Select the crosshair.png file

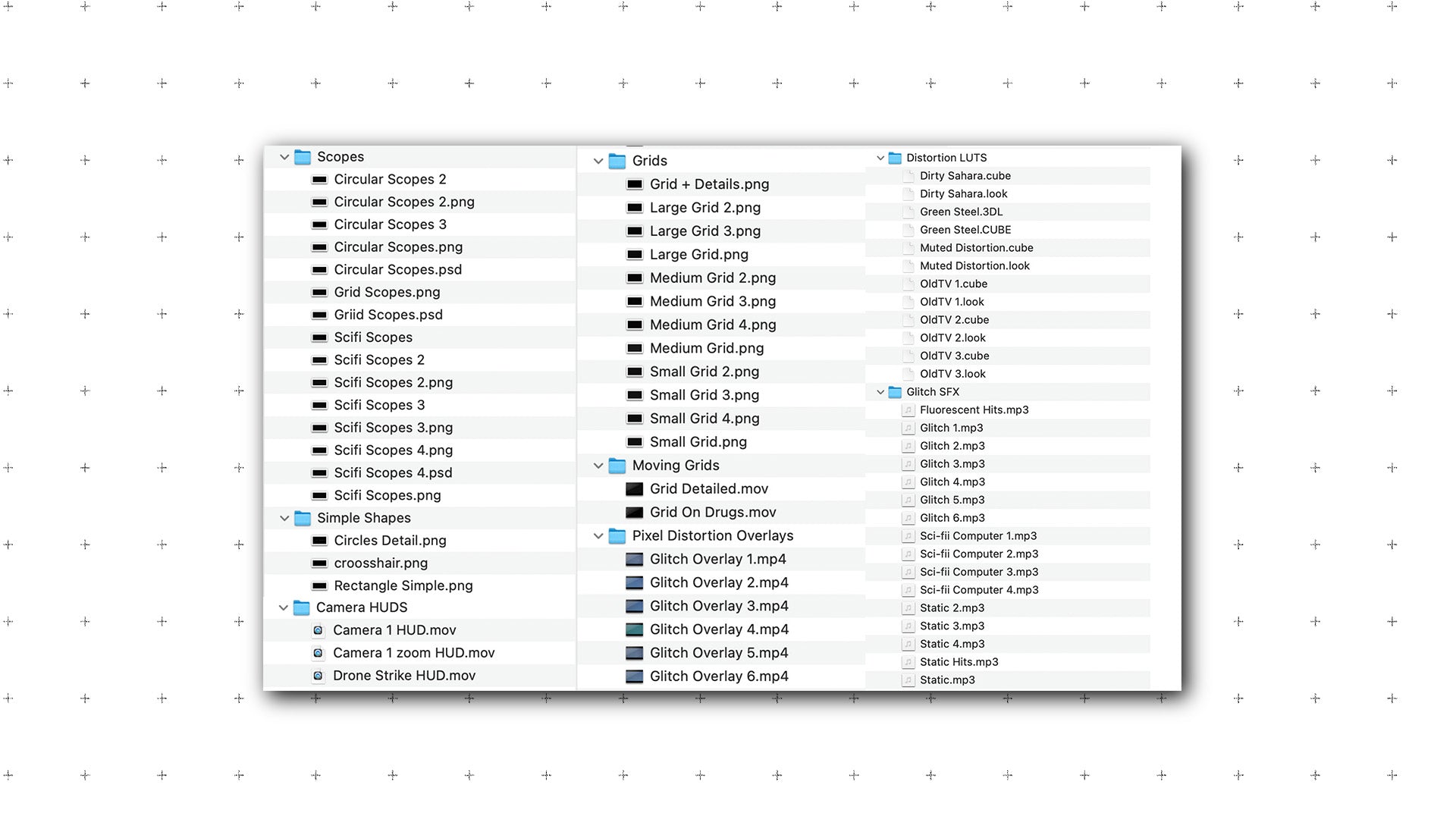click(x=381, y=563)
